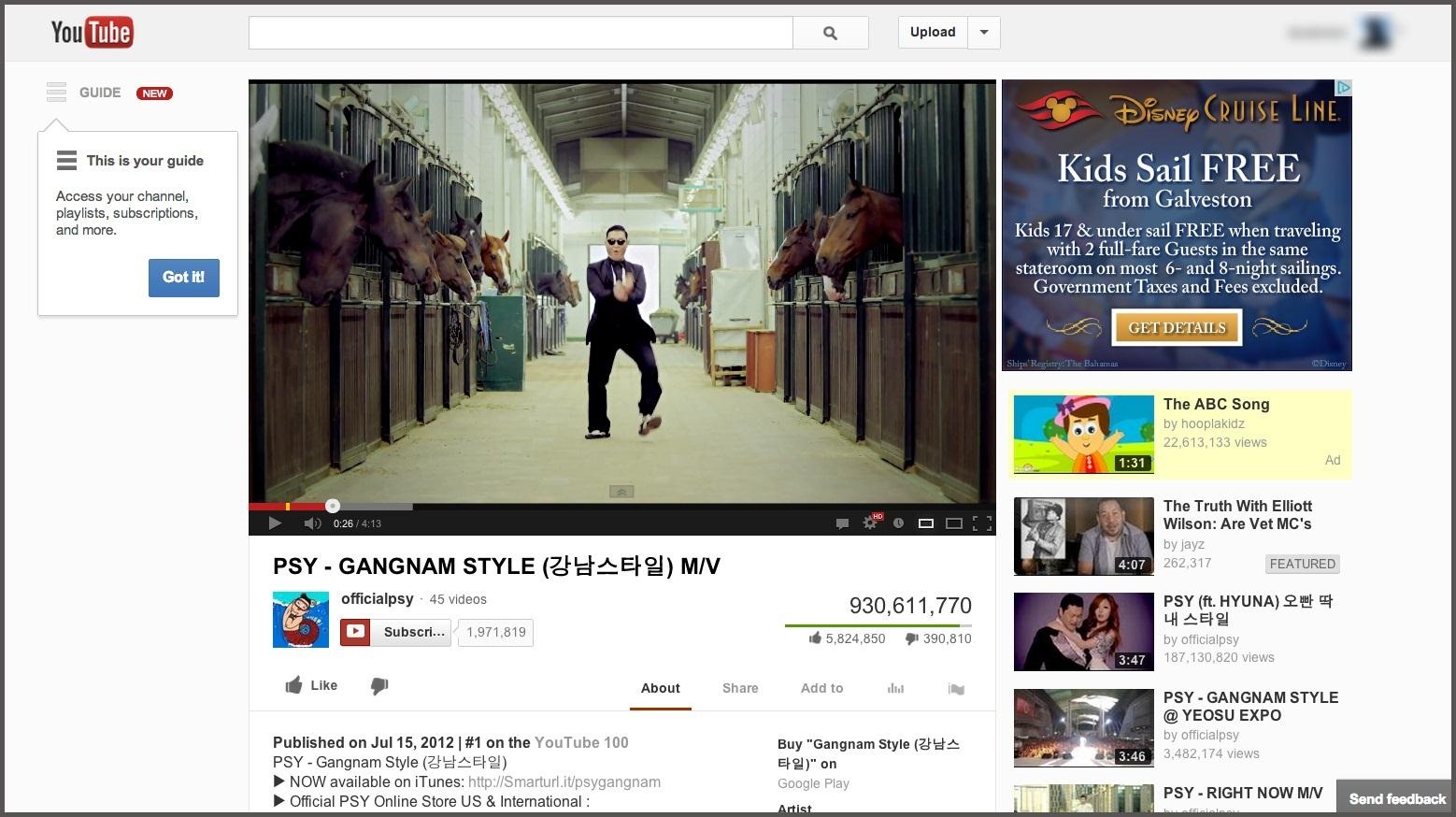The height and width of the screenshot is (817, 1456).
Task: Switch to the Share tab
Action: [x=739, y=688]
